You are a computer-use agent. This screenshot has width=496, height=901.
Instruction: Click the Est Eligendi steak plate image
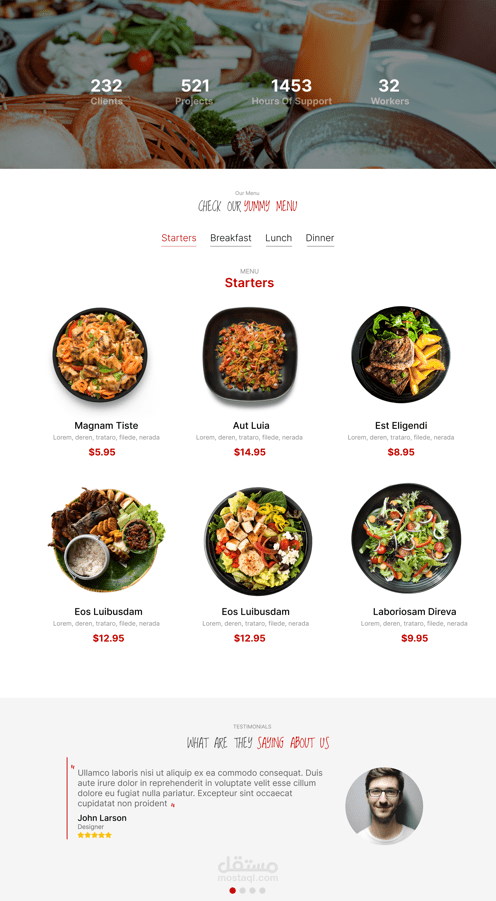(401, 355)
